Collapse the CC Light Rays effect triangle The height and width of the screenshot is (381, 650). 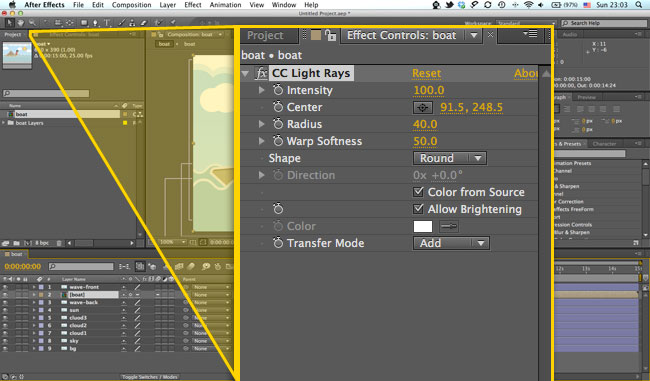click(x=245, y=74)
